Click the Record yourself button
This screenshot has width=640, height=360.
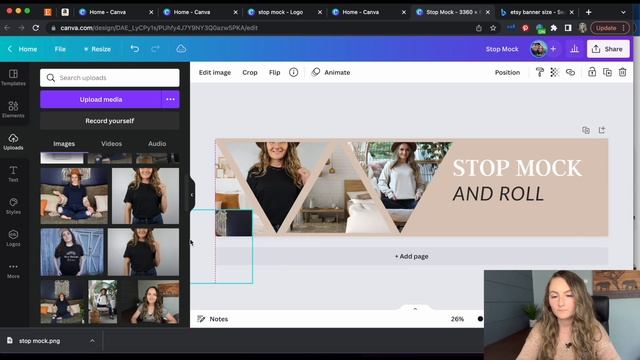109,121
